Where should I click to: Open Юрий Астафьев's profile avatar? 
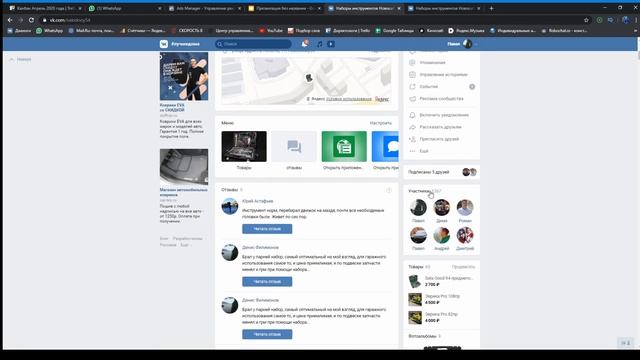230,206
